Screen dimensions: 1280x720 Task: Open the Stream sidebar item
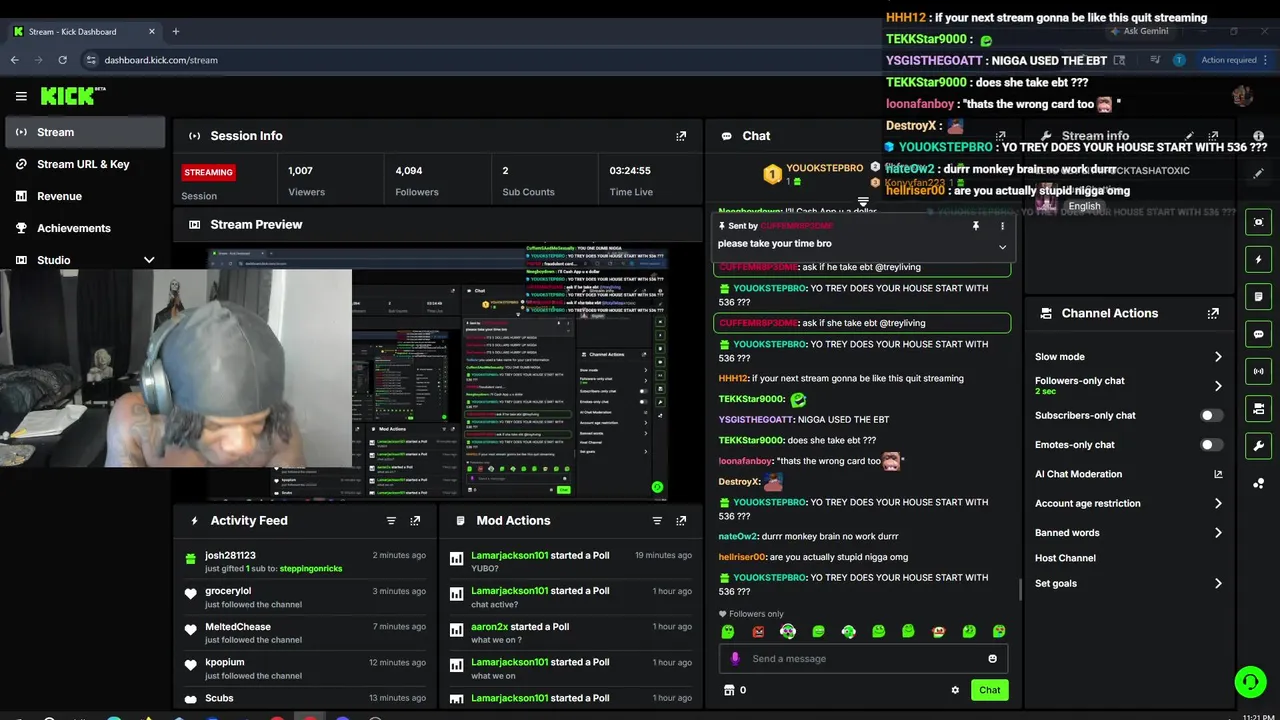85,132
